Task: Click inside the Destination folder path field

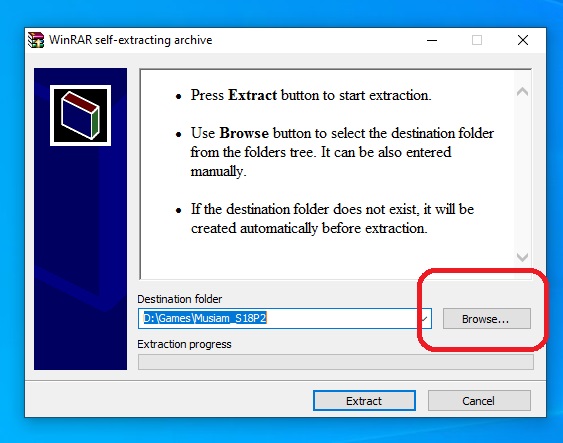Action: pos(278,318)
